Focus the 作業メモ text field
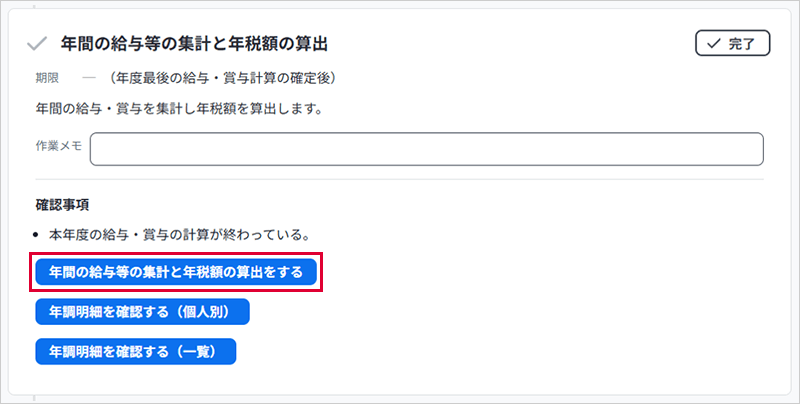The width and height of the screenshot is (800, 404). [x=426, y=149]
